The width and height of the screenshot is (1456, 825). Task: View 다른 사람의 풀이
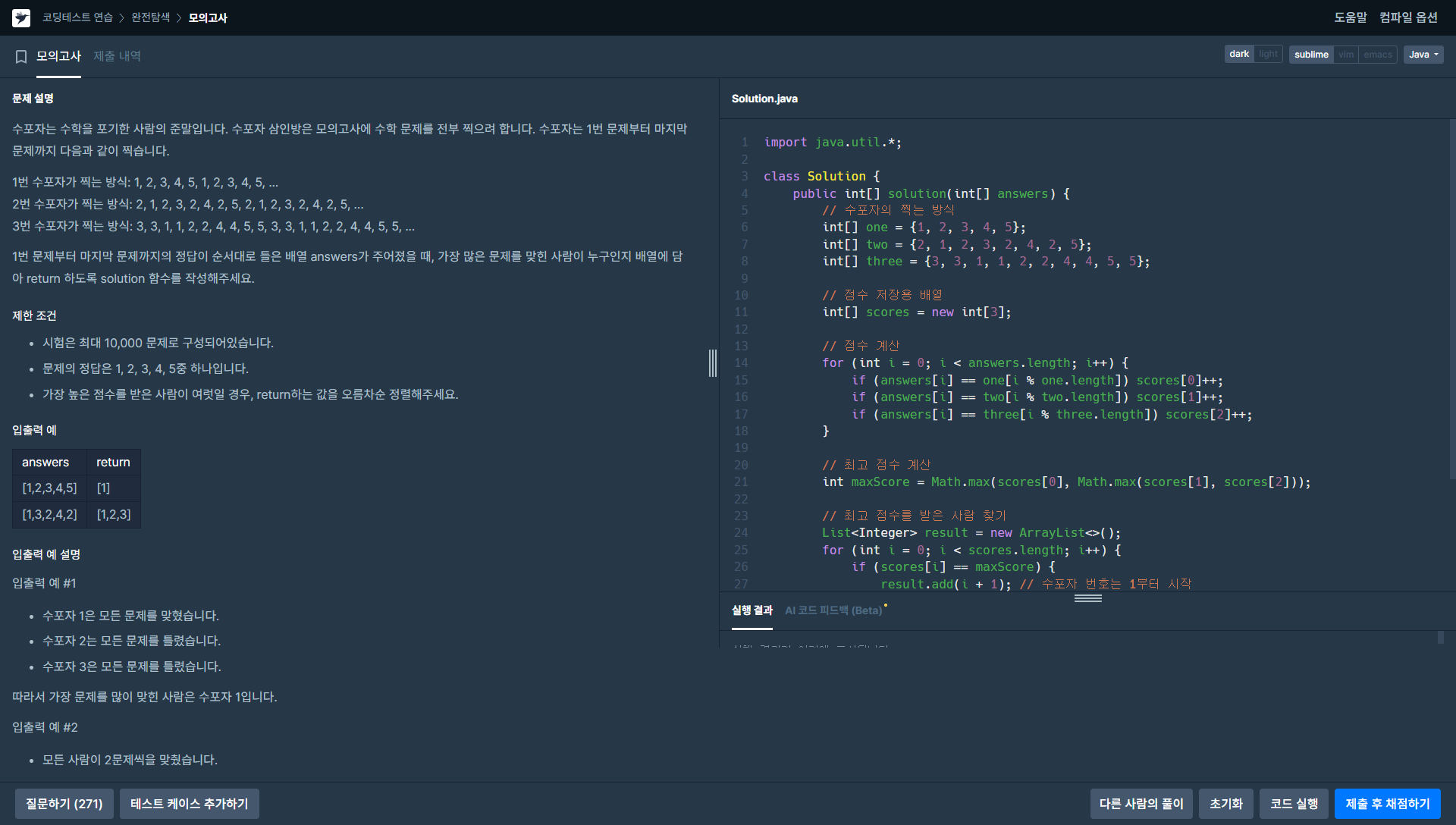(x=1141, y=804)
